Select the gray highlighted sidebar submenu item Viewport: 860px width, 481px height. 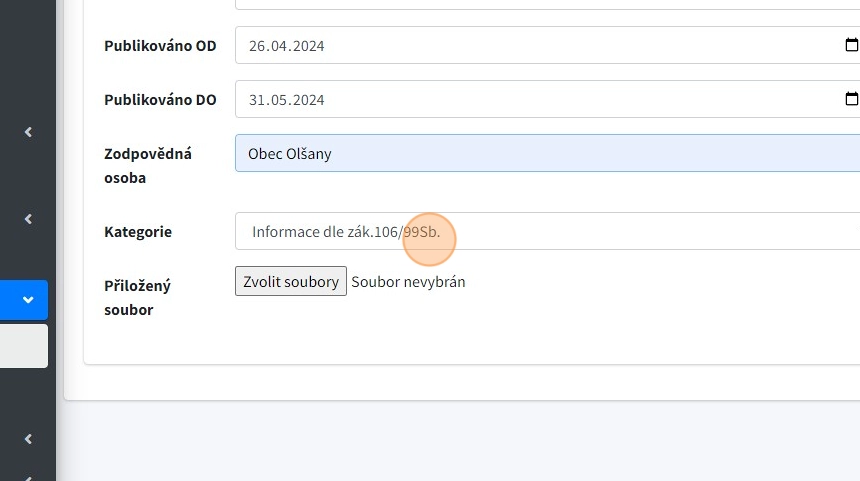pyautogui.click(x=23, y=346)
